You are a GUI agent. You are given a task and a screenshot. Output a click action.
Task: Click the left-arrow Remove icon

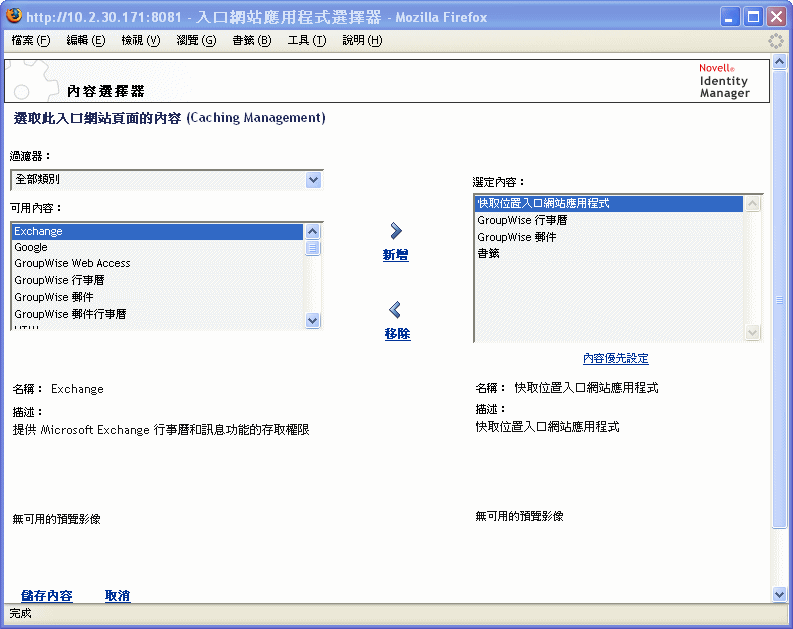pos(395,309)
